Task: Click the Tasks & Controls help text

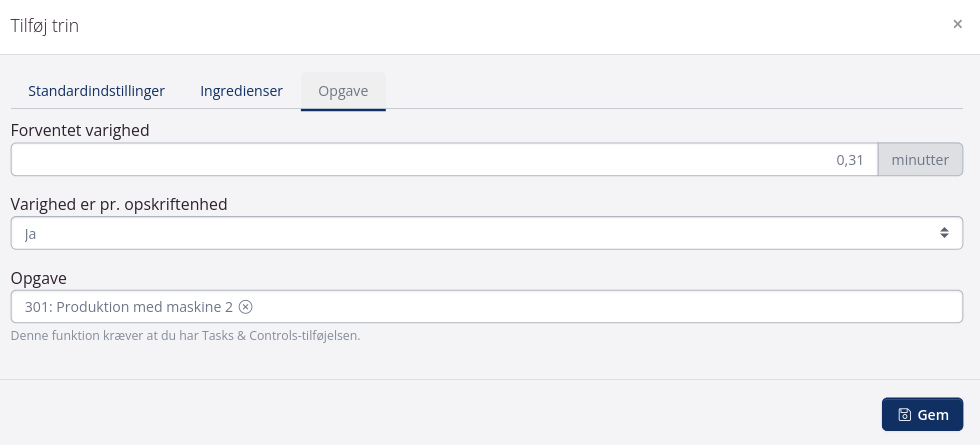Action: tap(185, 336)
